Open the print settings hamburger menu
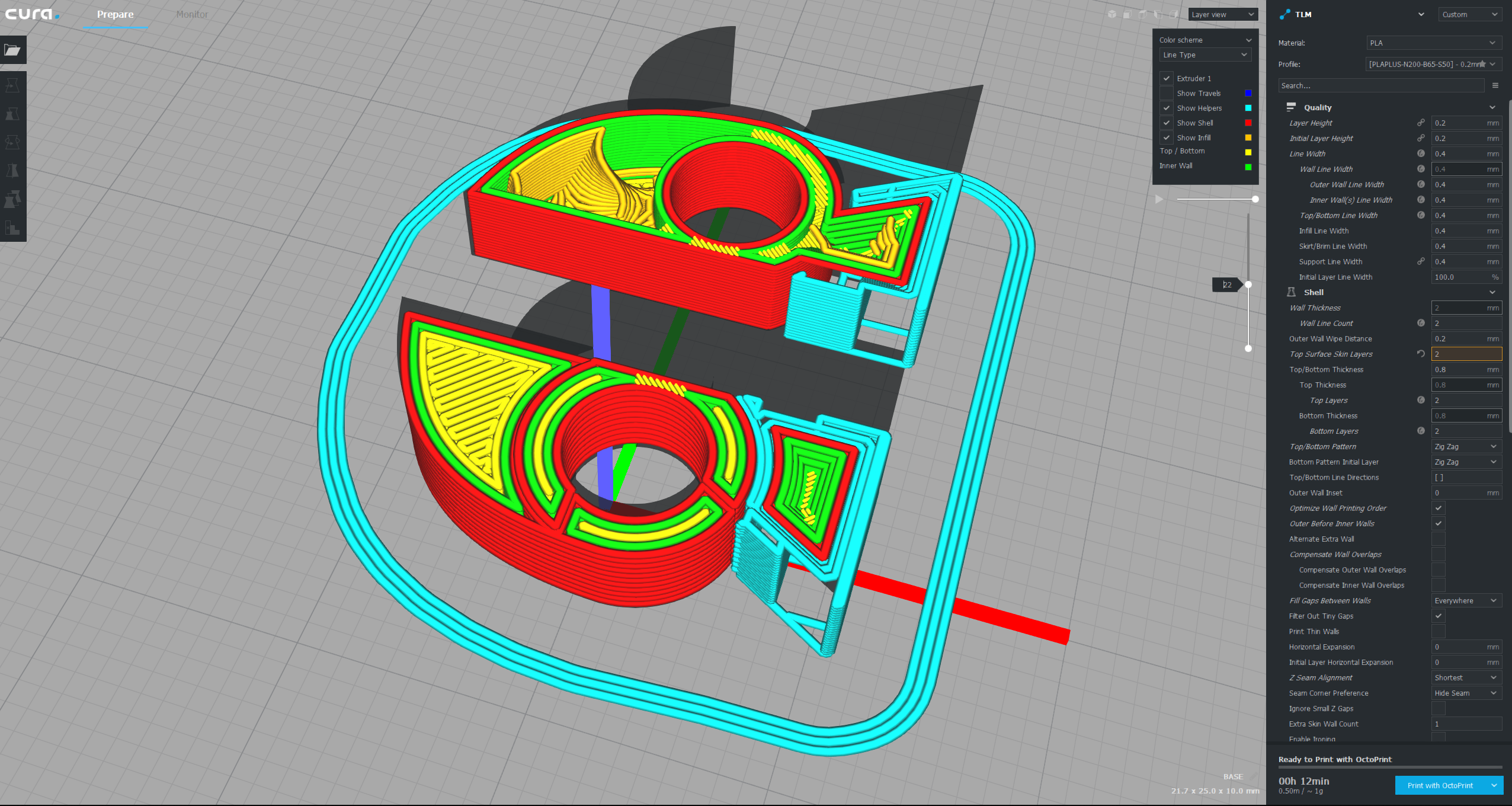Image resolution: width=1512 pixels, height=806 pixels. pyautogui.click(x=1495, y=85)
